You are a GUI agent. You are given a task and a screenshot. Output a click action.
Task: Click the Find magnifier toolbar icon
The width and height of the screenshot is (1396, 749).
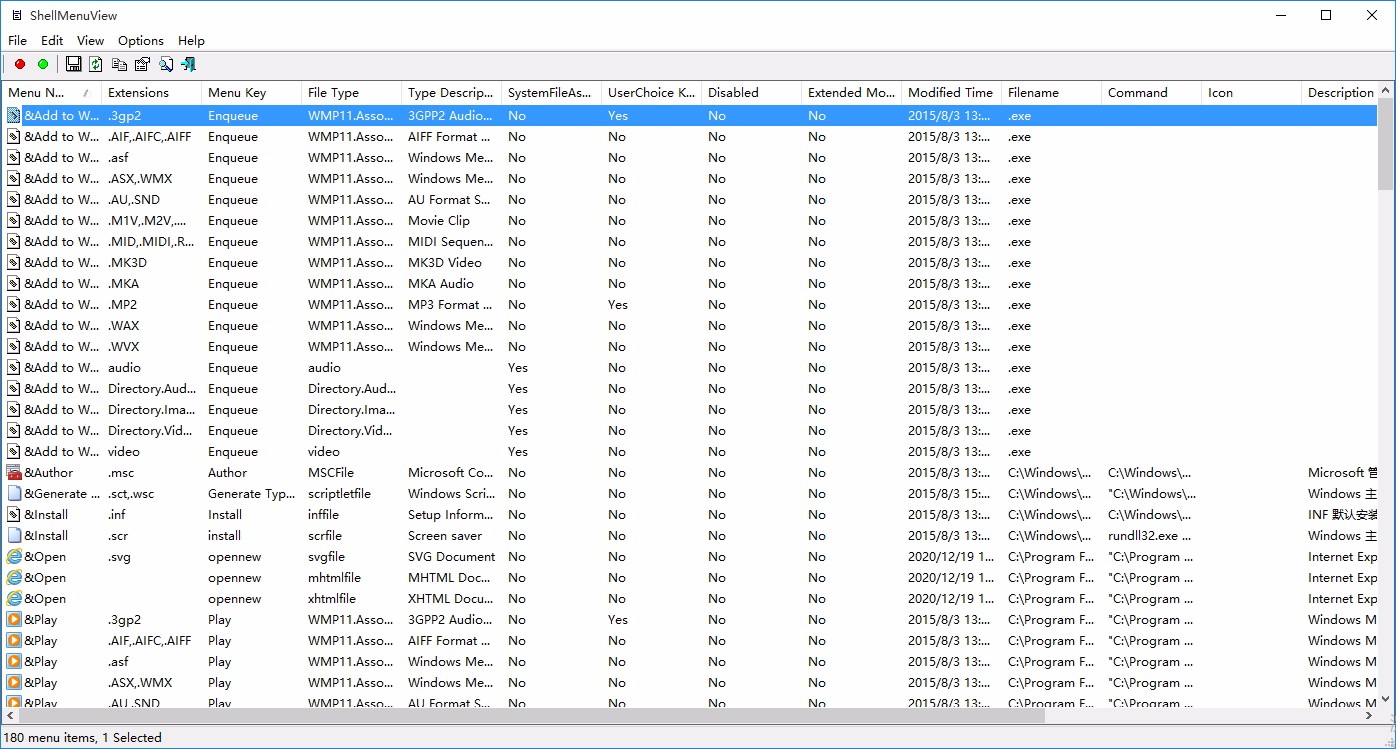165,63
